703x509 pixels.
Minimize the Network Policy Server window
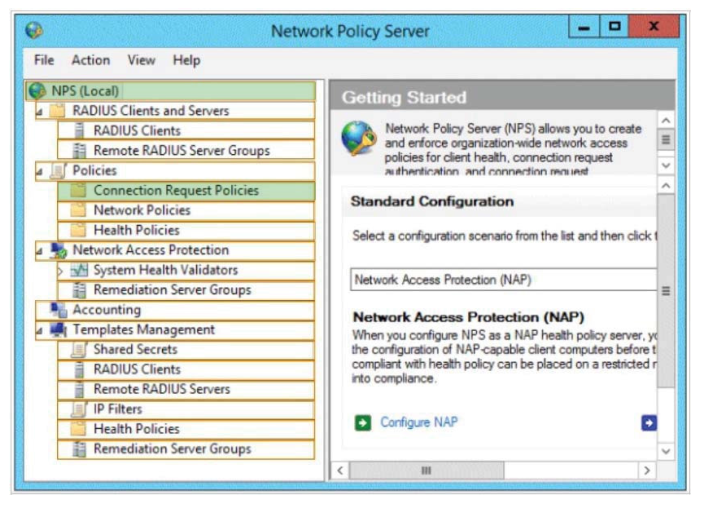click(584, 27)
